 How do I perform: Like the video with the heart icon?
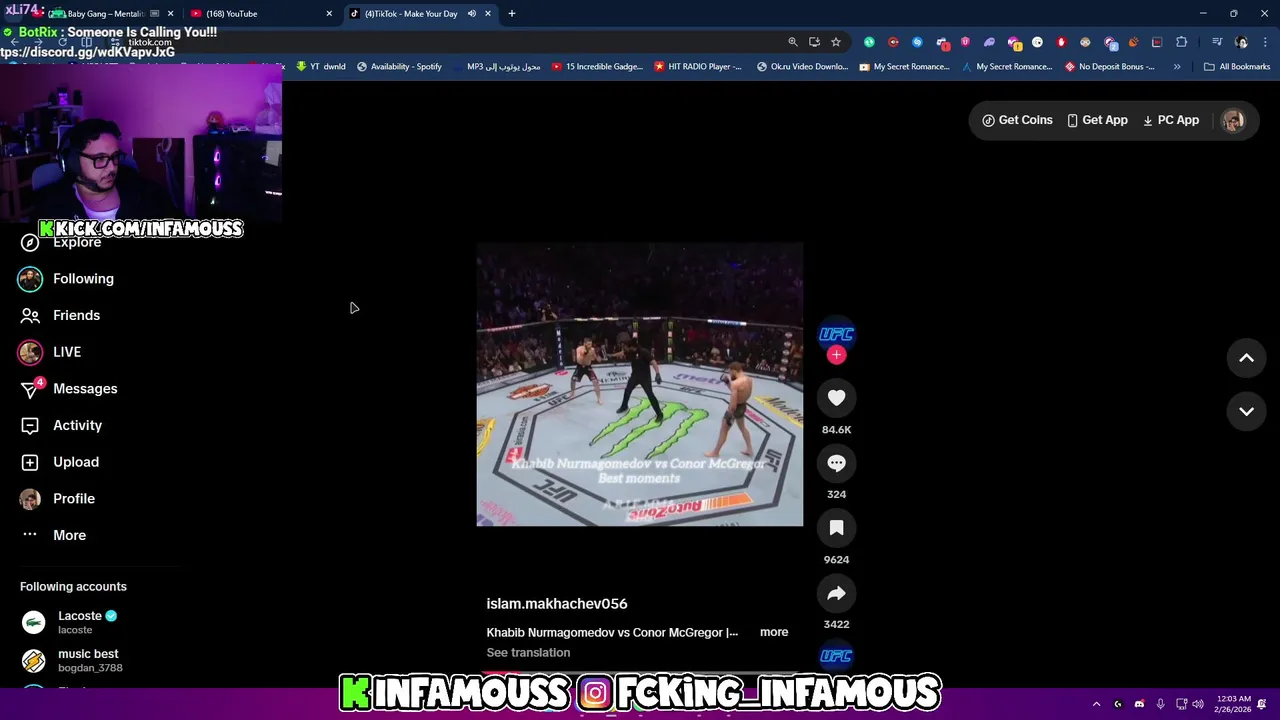(x=836, y=398)
